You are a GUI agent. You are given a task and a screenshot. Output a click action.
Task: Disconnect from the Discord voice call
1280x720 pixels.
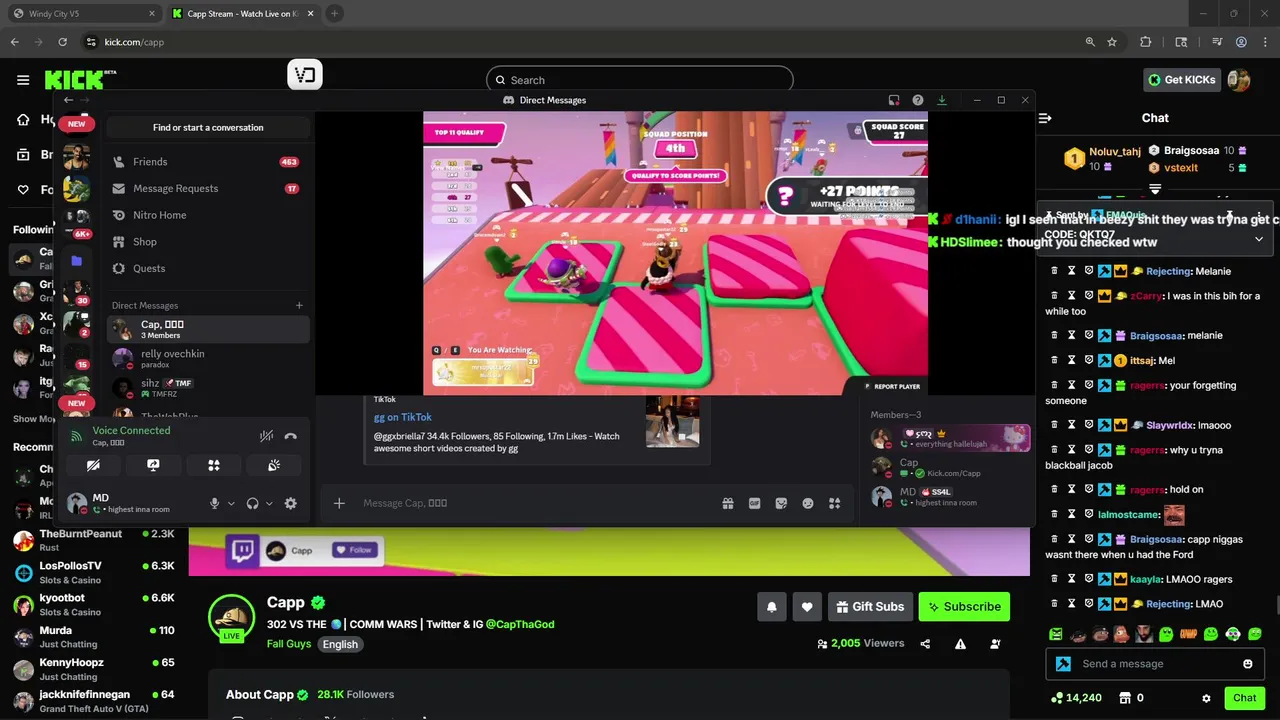(290, 436)
